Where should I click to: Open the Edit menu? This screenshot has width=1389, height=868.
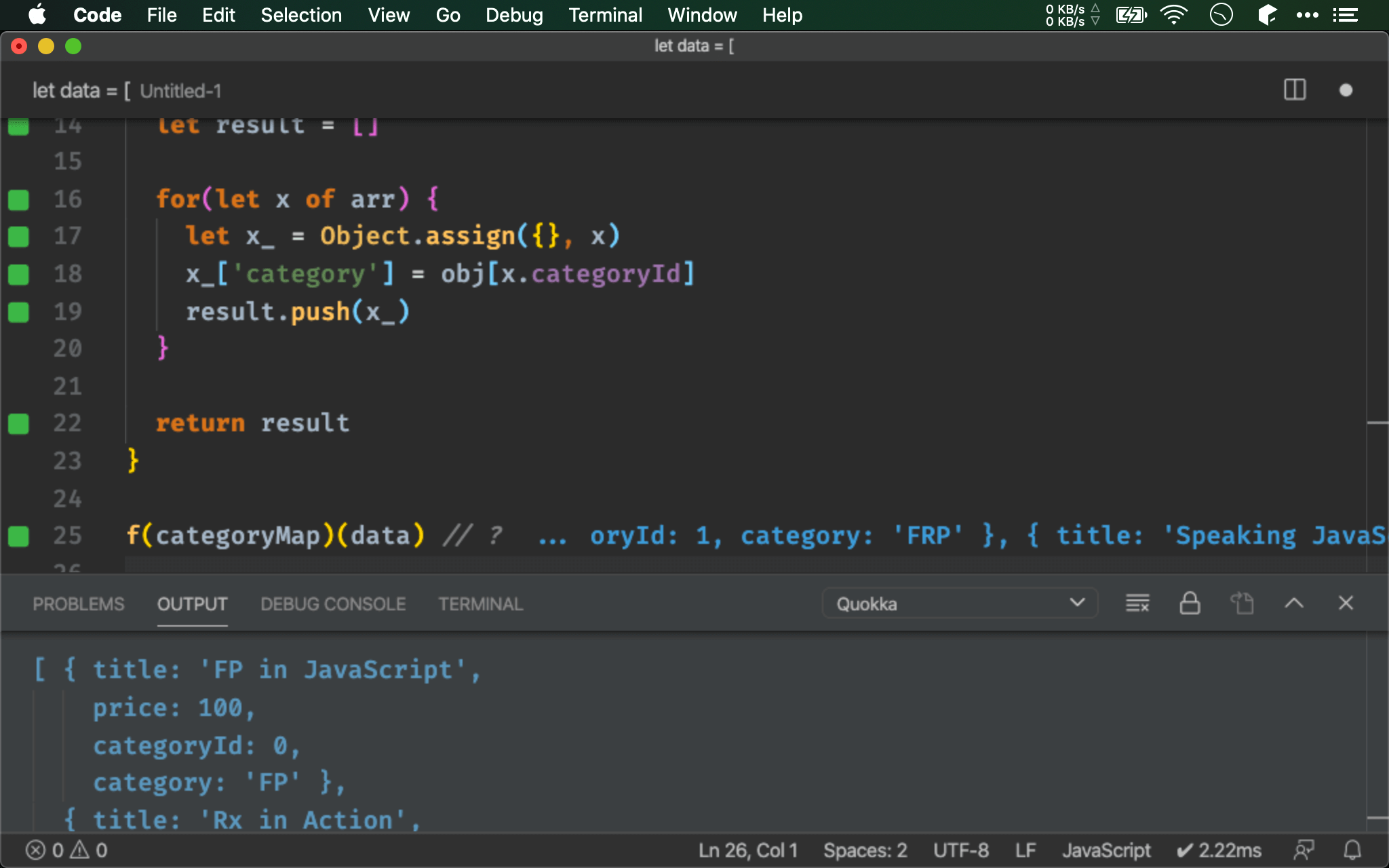218,15
